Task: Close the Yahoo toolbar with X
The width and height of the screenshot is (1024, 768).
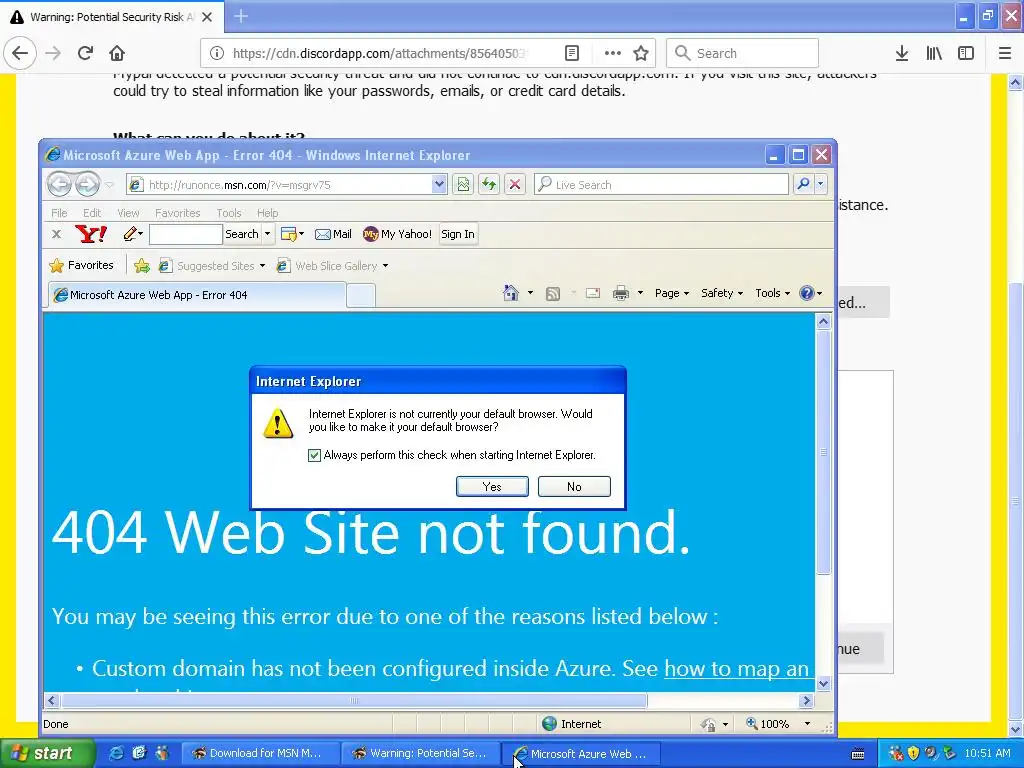Action: click(56, 234)
